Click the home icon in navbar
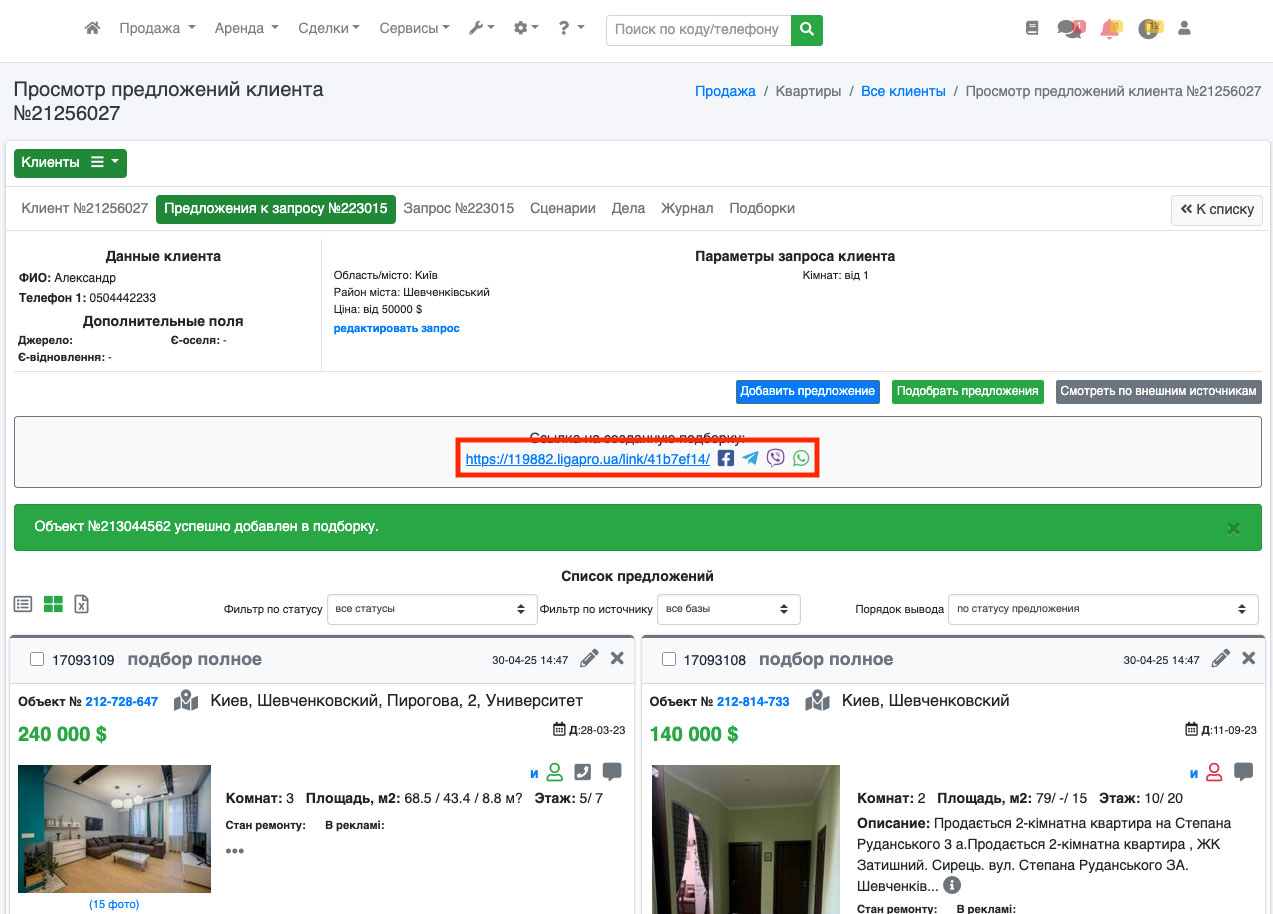The width and height of the screenshot is (1273, 914). coord(92,29)
